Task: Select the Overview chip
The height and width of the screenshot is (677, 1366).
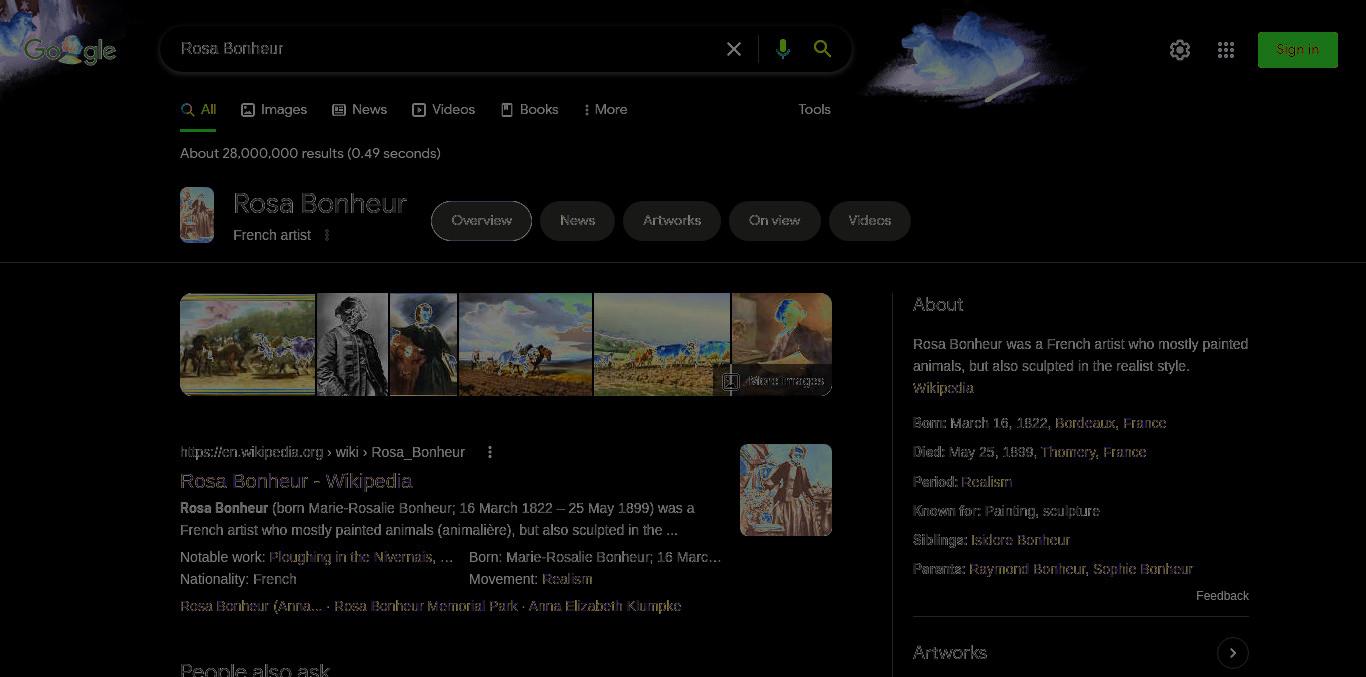Action: [x=481, y=221]
